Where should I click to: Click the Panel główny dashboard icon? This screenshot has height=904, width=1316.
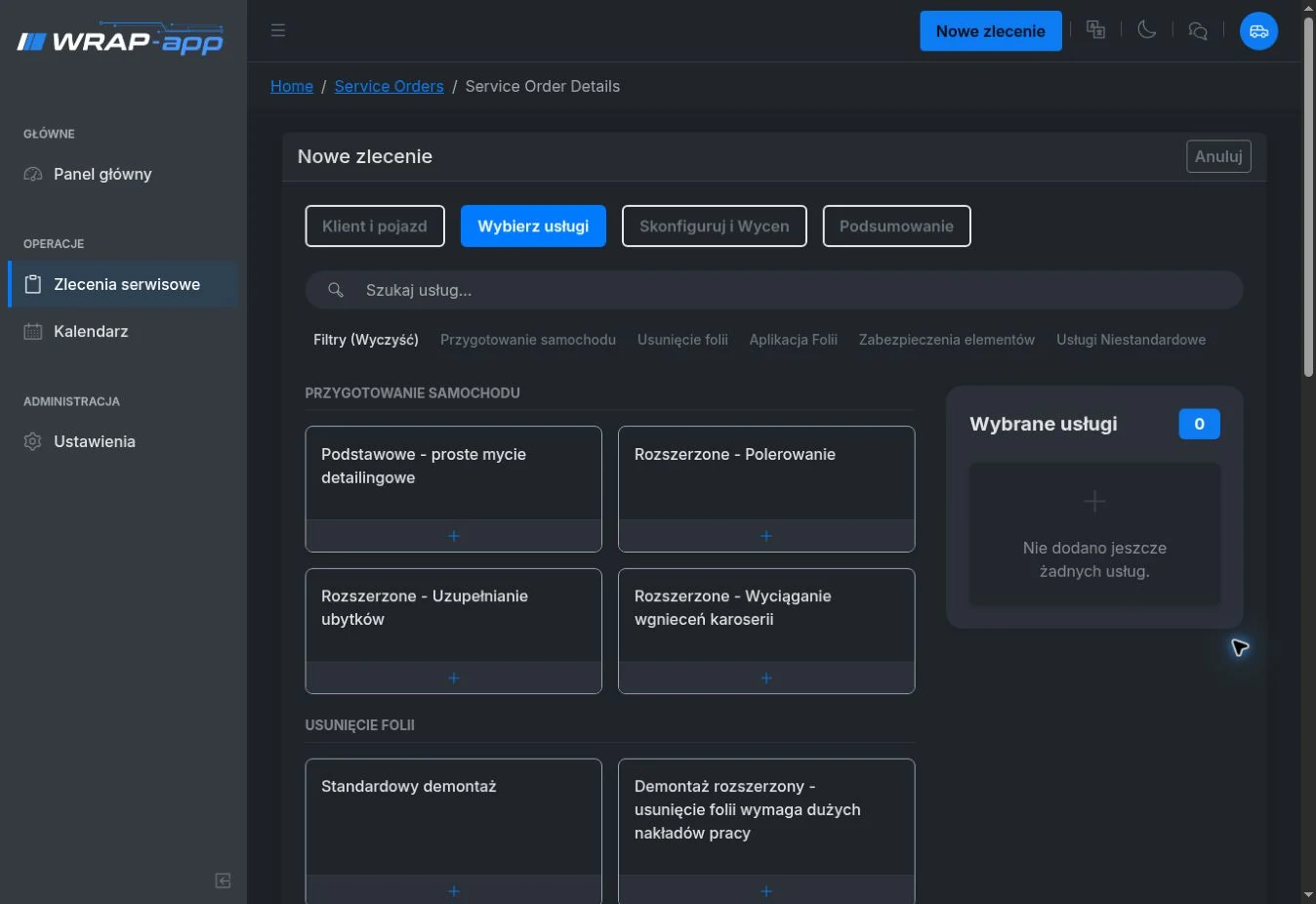click(33, 174)
